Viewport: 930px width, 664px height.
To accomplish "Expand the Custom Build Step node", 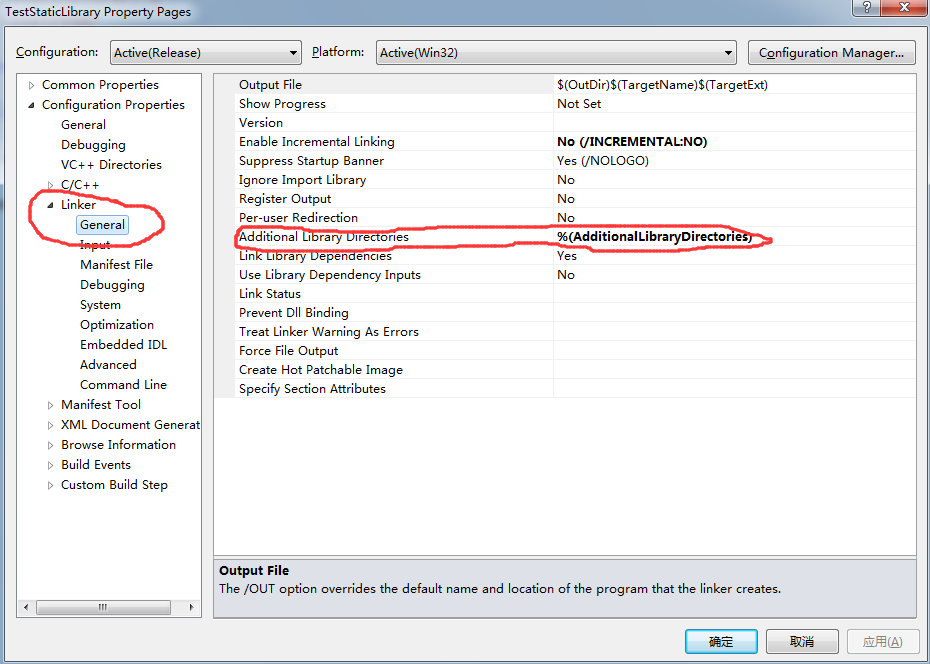I will 50,486.
